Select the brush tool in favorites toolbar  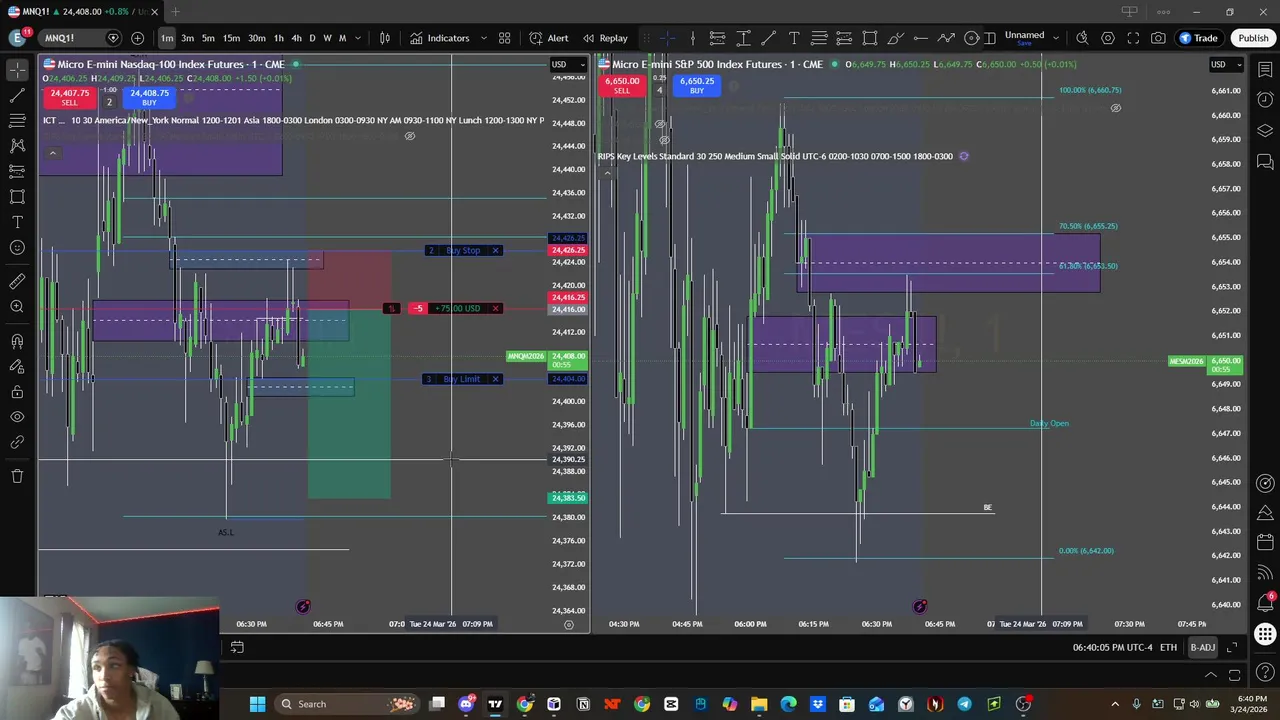pyautogui.click(x=895, y=38)
